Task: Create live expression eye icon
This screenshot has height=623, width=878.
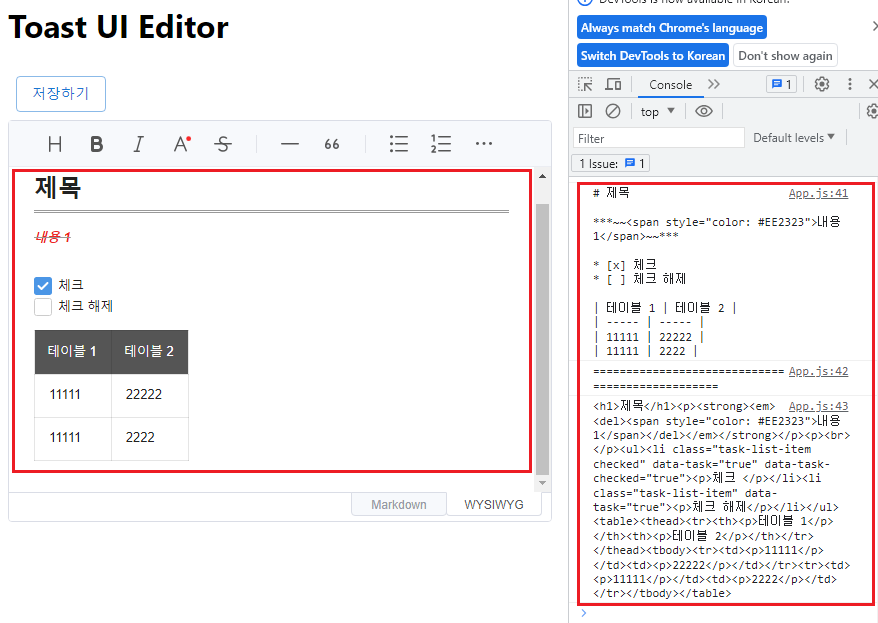Action: pos(704,111)
